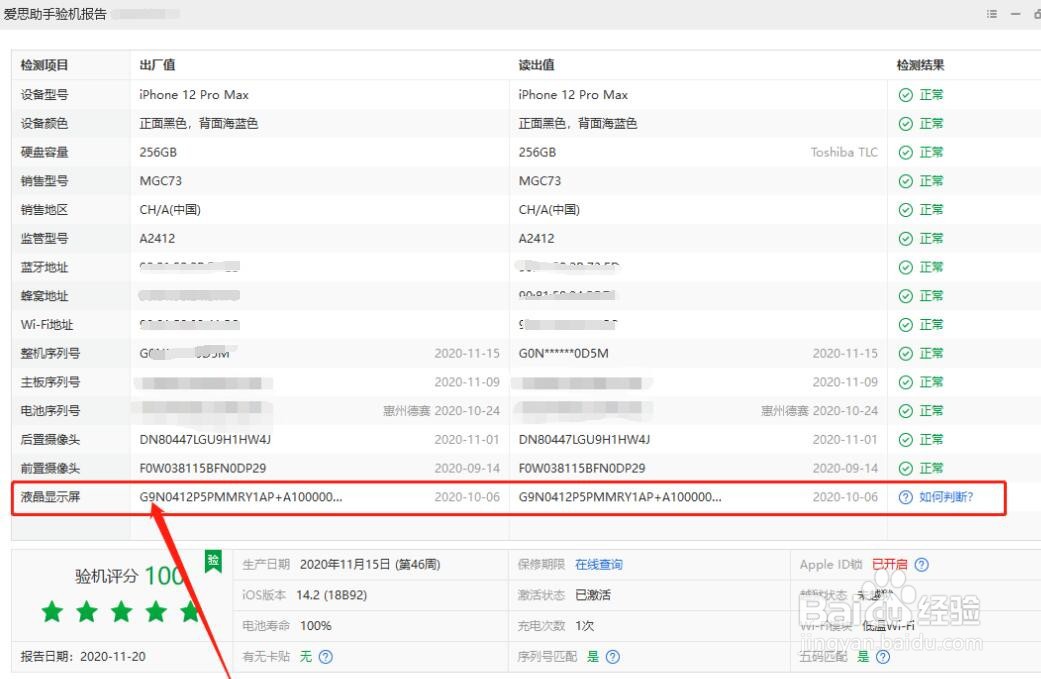
Task: Select read front camera serial F0W038115BFN0DP29
Action: tap(582, 469)
